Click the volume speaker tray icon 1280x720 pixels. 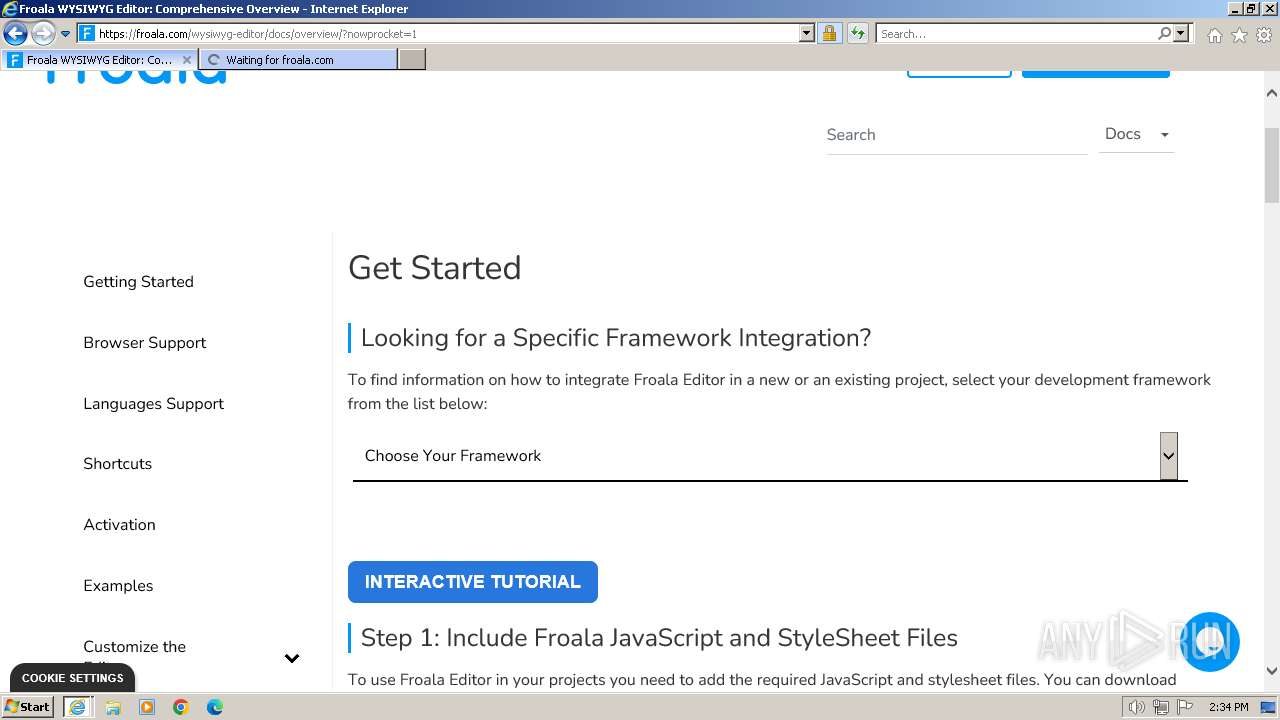1137,707
